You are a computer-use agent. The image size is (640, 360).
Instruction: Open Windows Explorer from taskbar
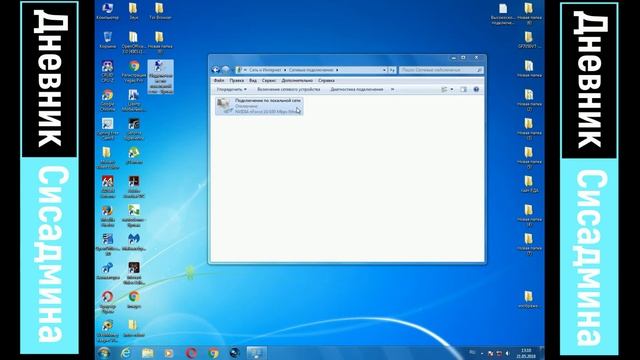147,353
